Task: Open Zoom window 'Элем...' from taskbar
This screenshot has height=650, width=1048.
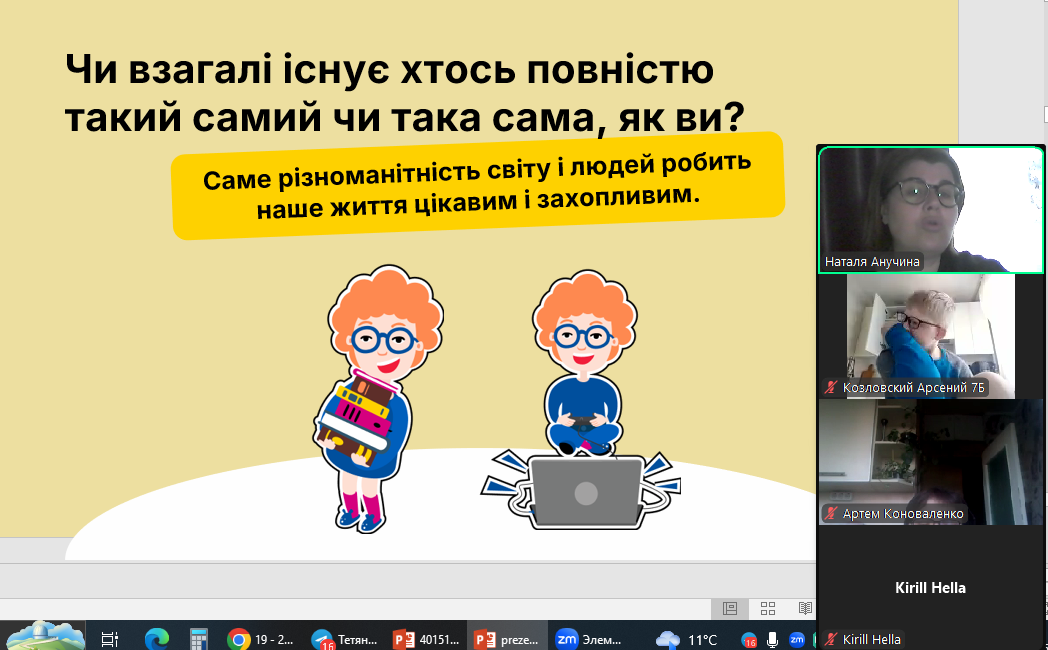Action: [590, 639]
